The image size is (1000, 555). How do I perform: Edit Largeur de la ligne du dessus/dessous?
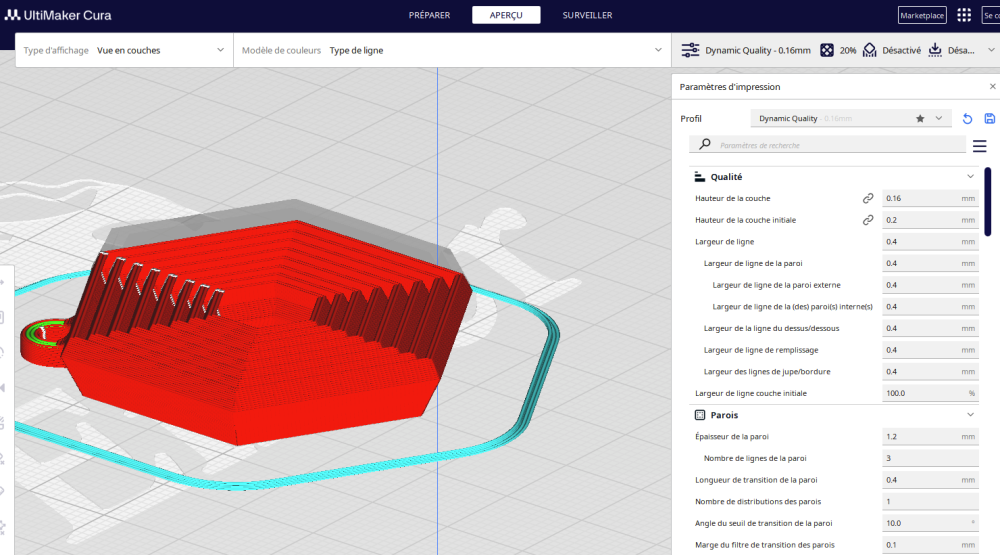pyautogui.click(x=930, y=329)
